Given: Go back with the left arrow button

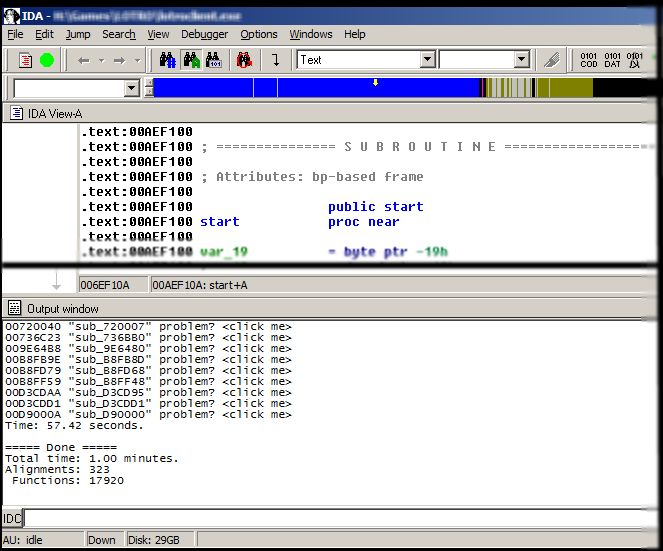Looking at the screenshot, I should tap(84, 60).
